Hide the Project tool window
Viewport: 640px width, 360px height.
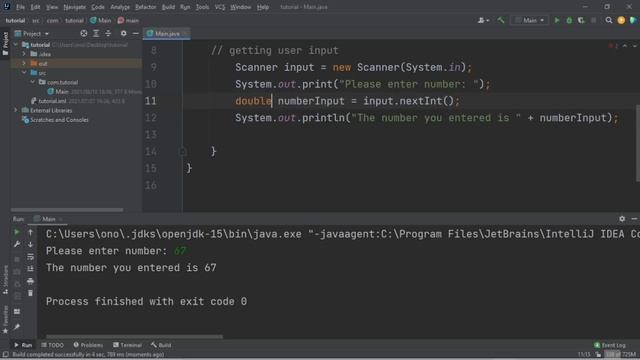tap(136, 33)
